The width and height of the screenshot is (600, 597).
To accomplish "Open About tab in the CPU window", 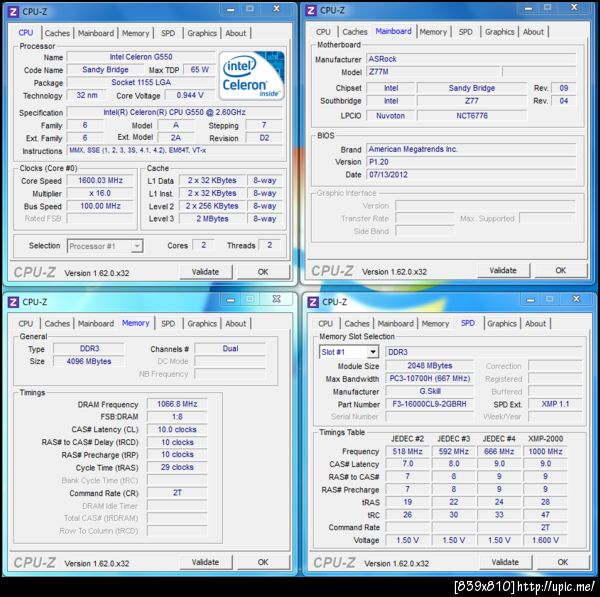I will point(236,33).
